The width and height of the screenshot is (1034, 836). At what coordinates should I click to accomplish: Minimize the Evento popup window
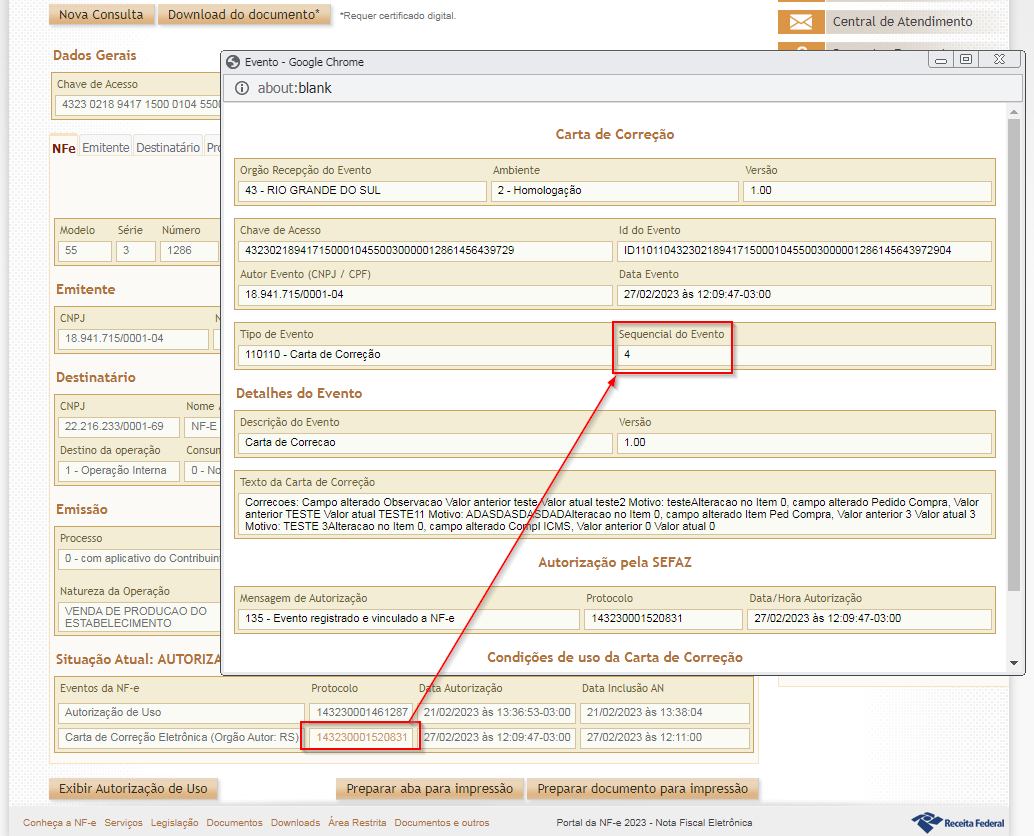point(941,60)
